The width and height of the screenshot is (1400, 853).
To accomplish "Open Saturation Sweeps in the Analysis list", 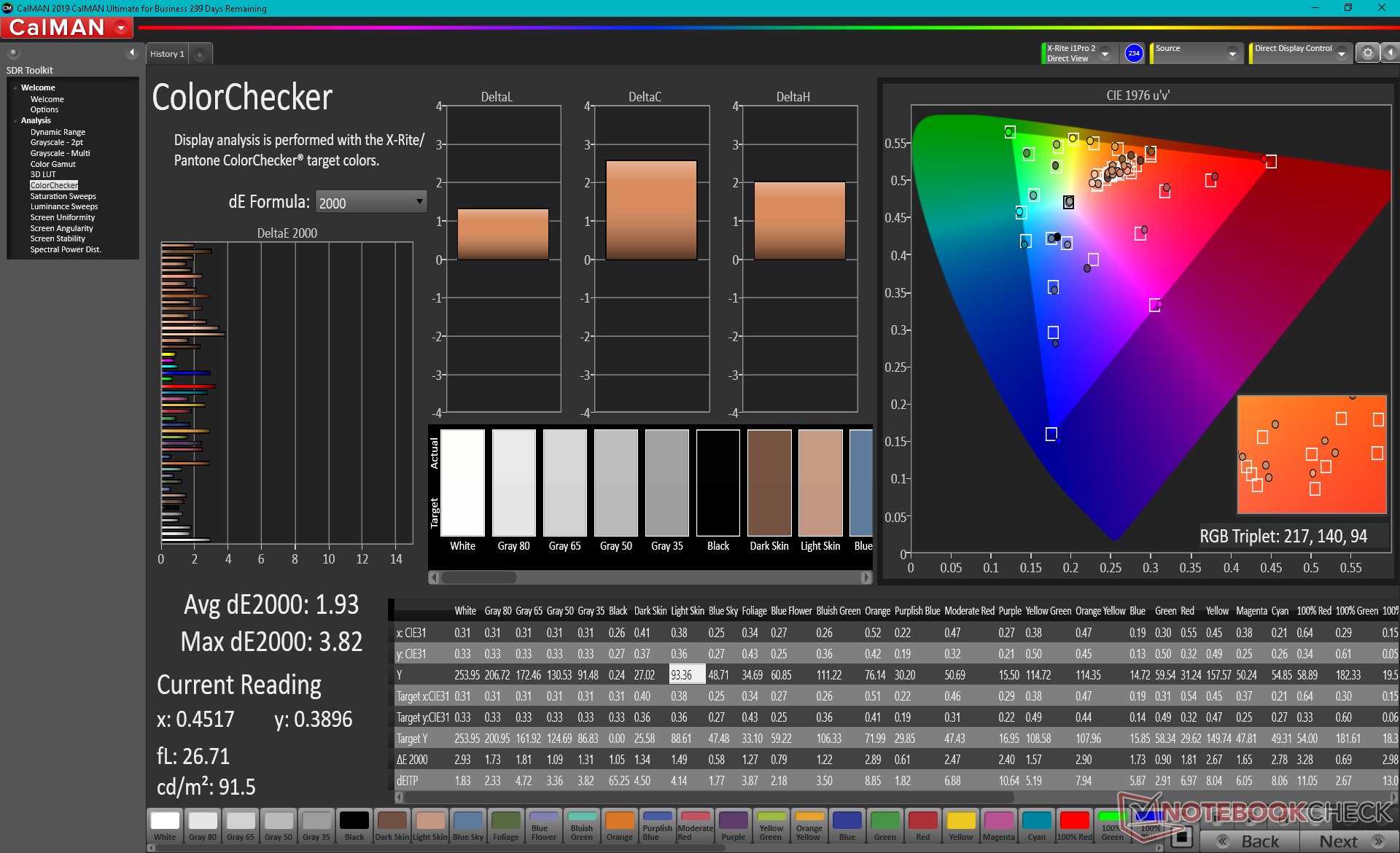I will pyautogui.click(x=63, y=196).
